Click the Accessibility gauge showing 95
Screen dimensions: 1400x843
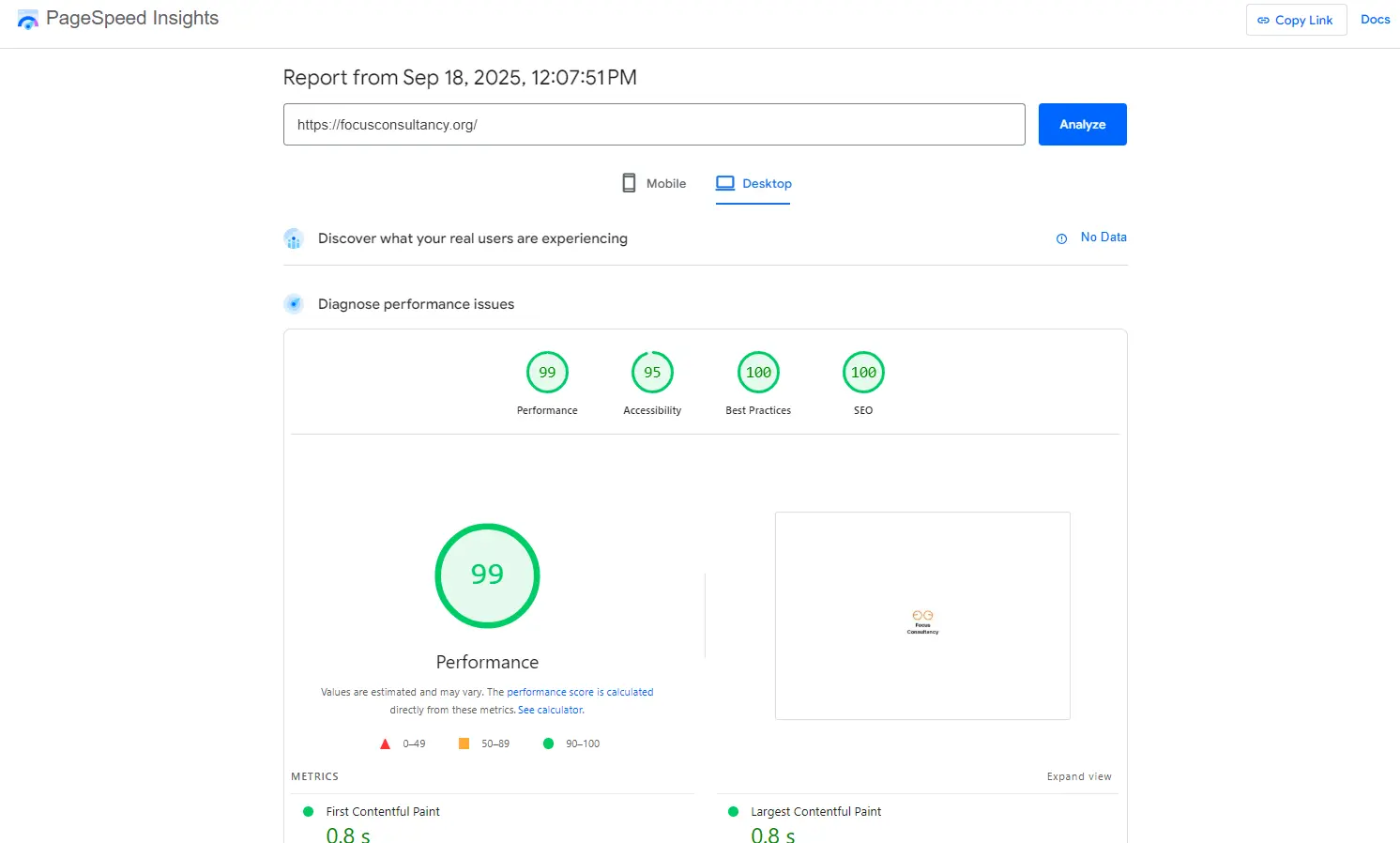(652, 372)
